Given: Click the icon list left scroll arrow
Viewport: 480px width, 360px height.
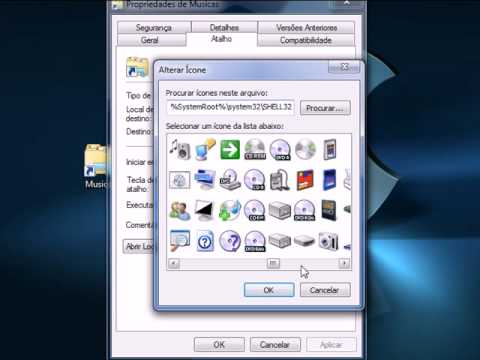Looking at the screenshot, I should 174,263.
